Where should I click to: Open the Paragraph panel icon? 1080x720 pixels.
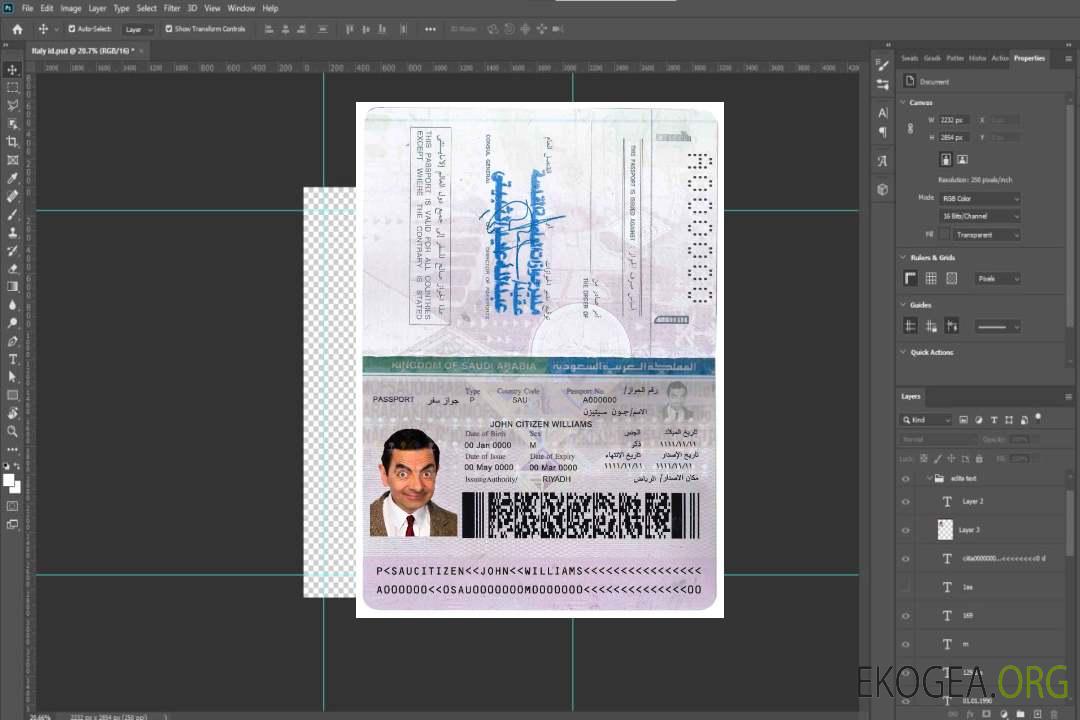point(883,132)
